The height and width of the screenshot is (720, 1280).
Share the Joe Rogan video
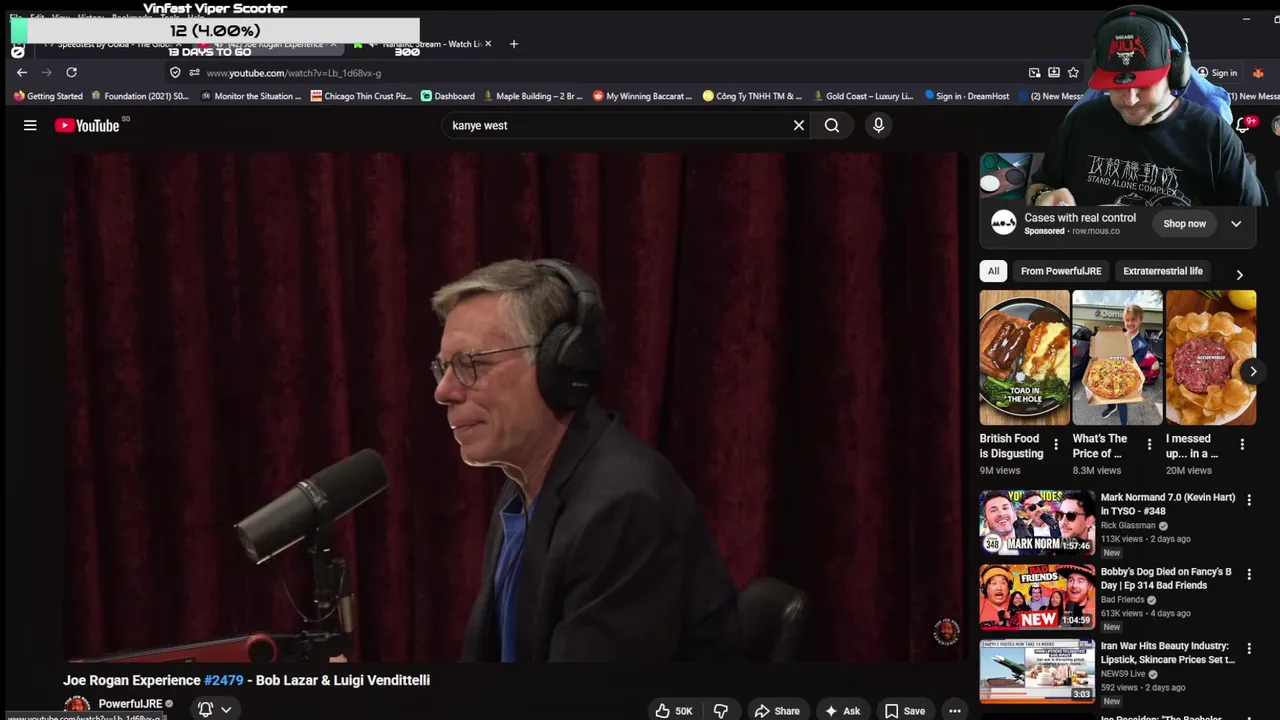(777, 711)
